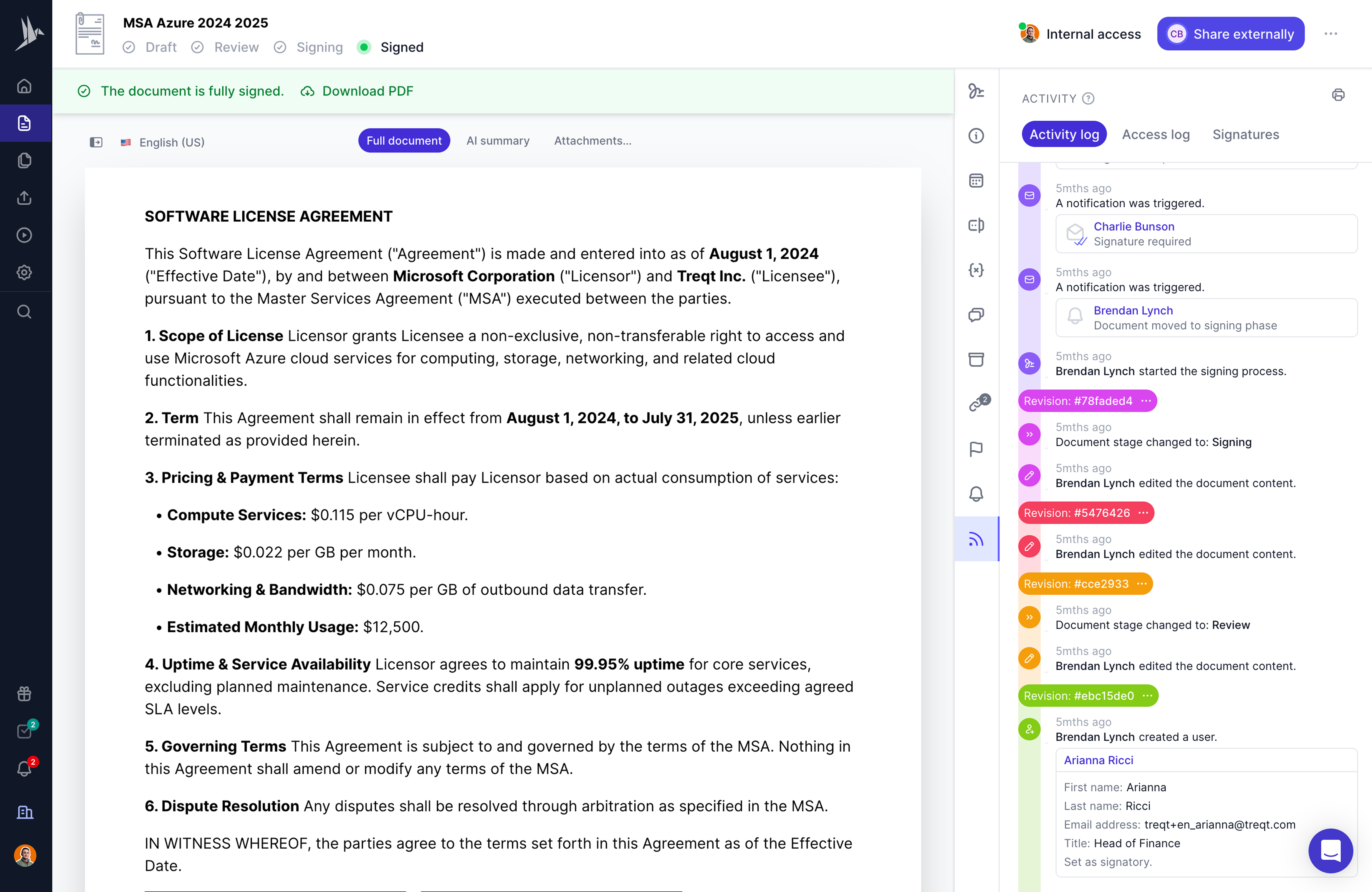Open the chat support bubble
The image size is (1372, 892).
(1330, 850)
